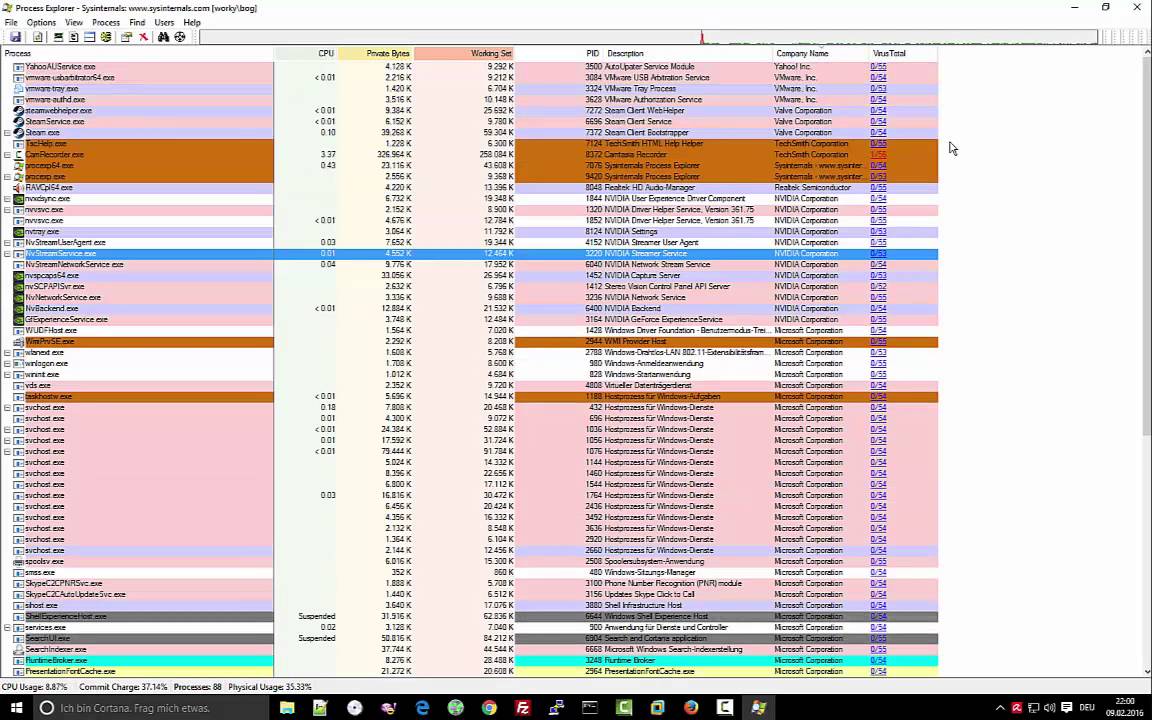Collapse the CamRecorder.exe tree node

click(x=7, y=155)
